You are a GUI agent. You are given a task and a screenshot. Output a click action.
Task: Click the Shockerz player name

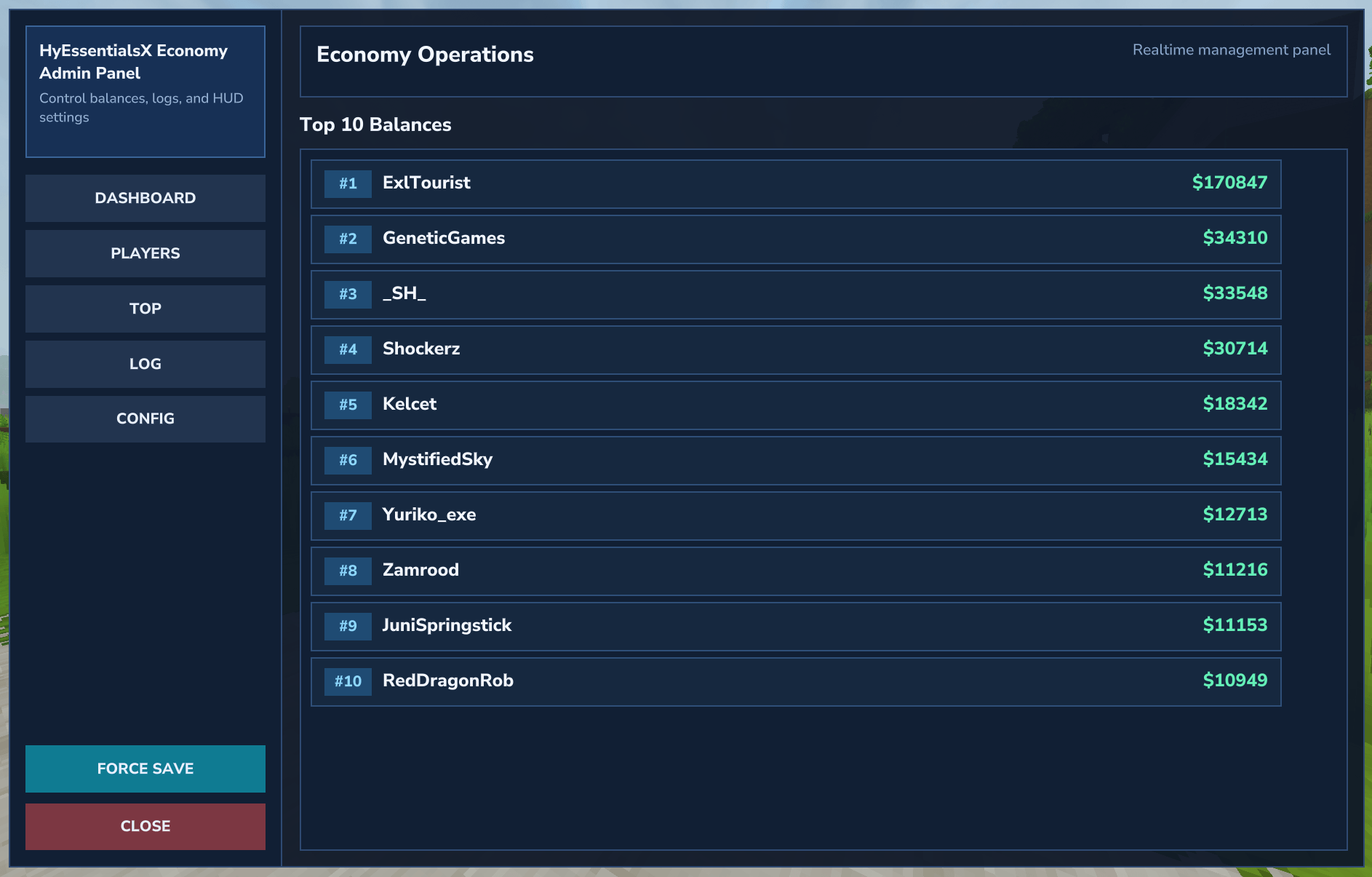click(x=421, y=349)
